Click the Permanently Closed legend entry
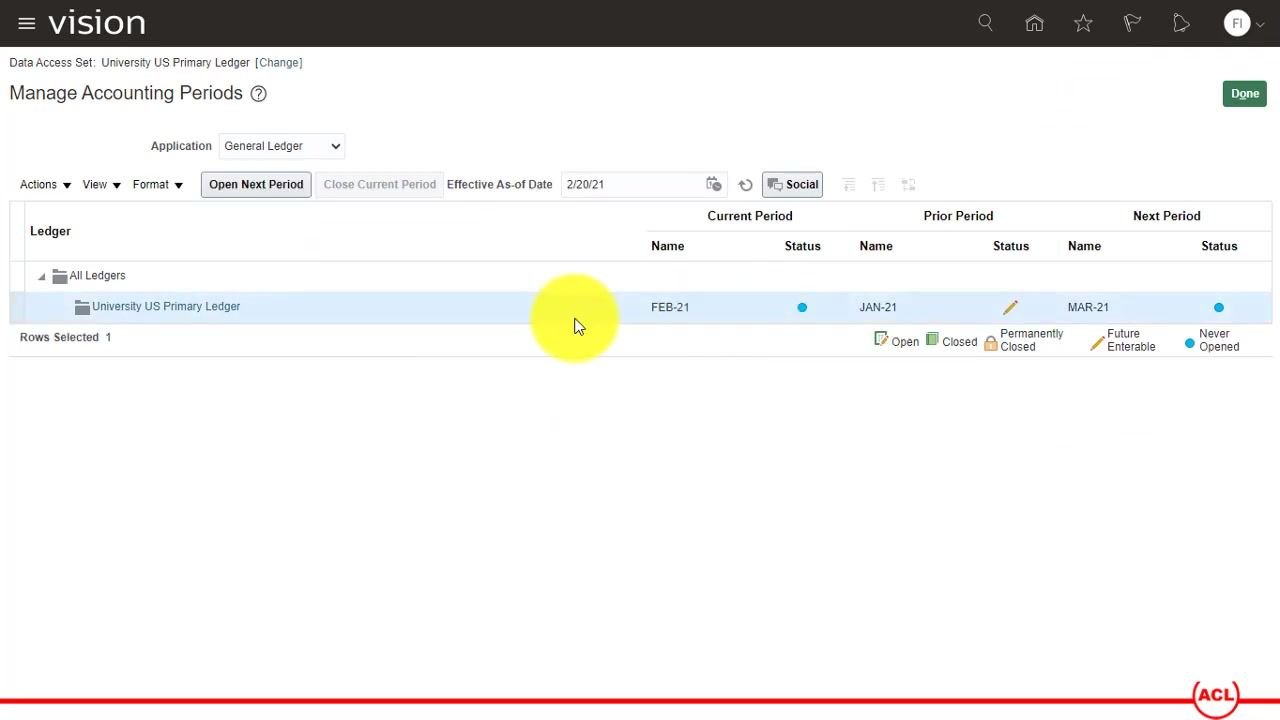 click(1024, 340)
